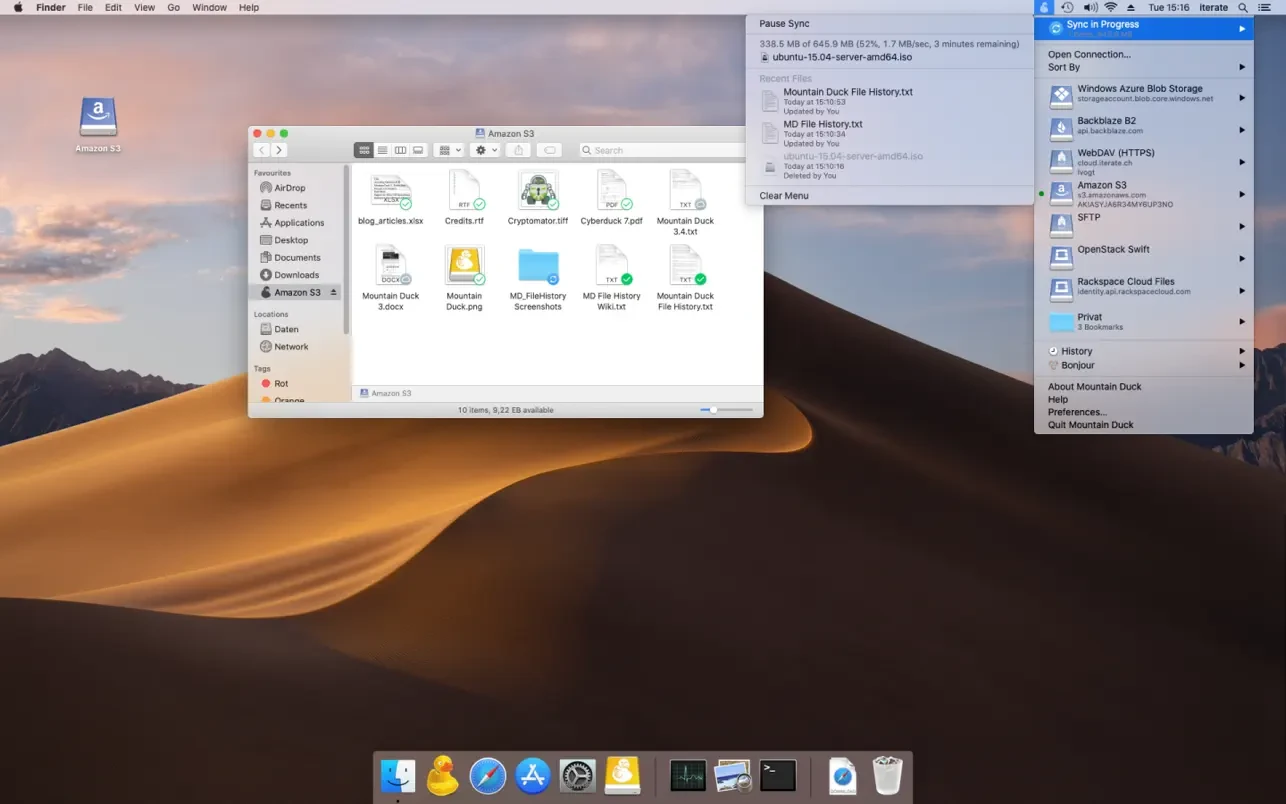Switch Finder to list view
Image resolution: width=1286 pixels, height=804 pixels.
pos(382,150)
